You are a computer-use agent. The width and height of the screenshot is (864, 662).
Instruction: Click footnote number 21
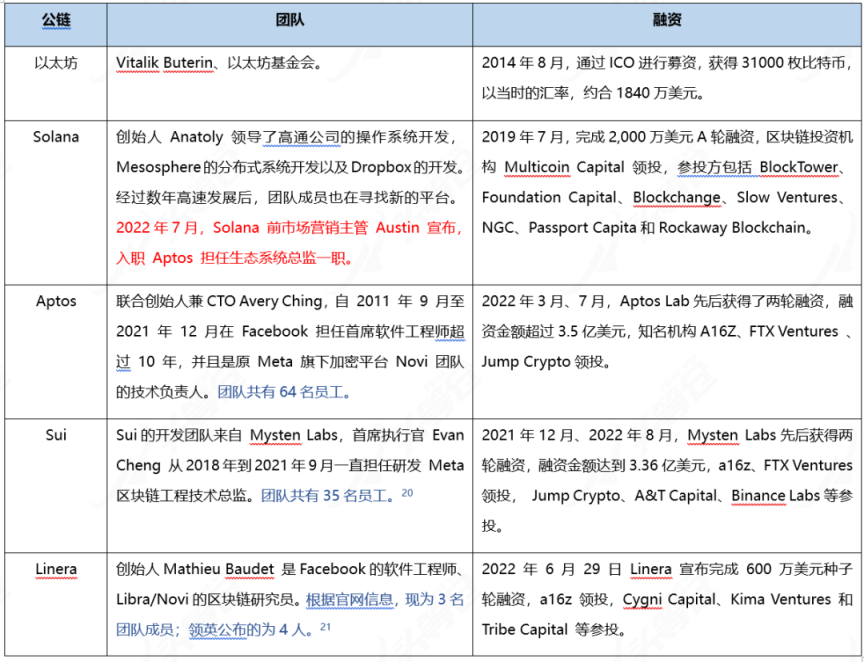tap(326, 626)
